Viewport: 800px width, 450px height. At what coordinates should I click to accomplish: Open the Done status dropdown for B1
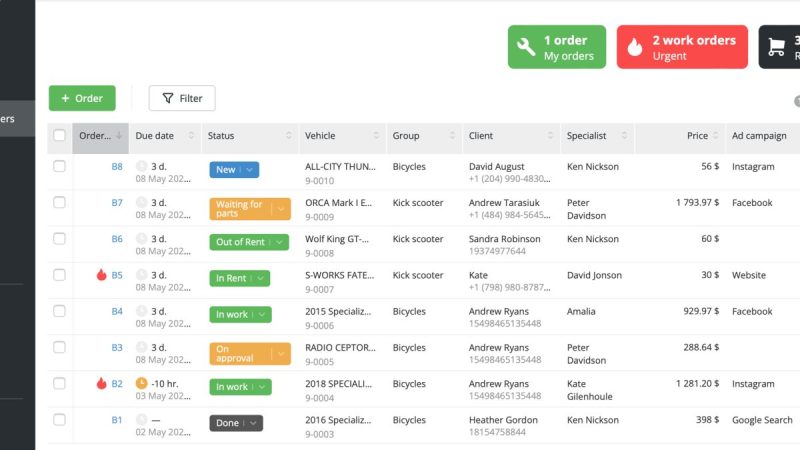coord(236,423)
